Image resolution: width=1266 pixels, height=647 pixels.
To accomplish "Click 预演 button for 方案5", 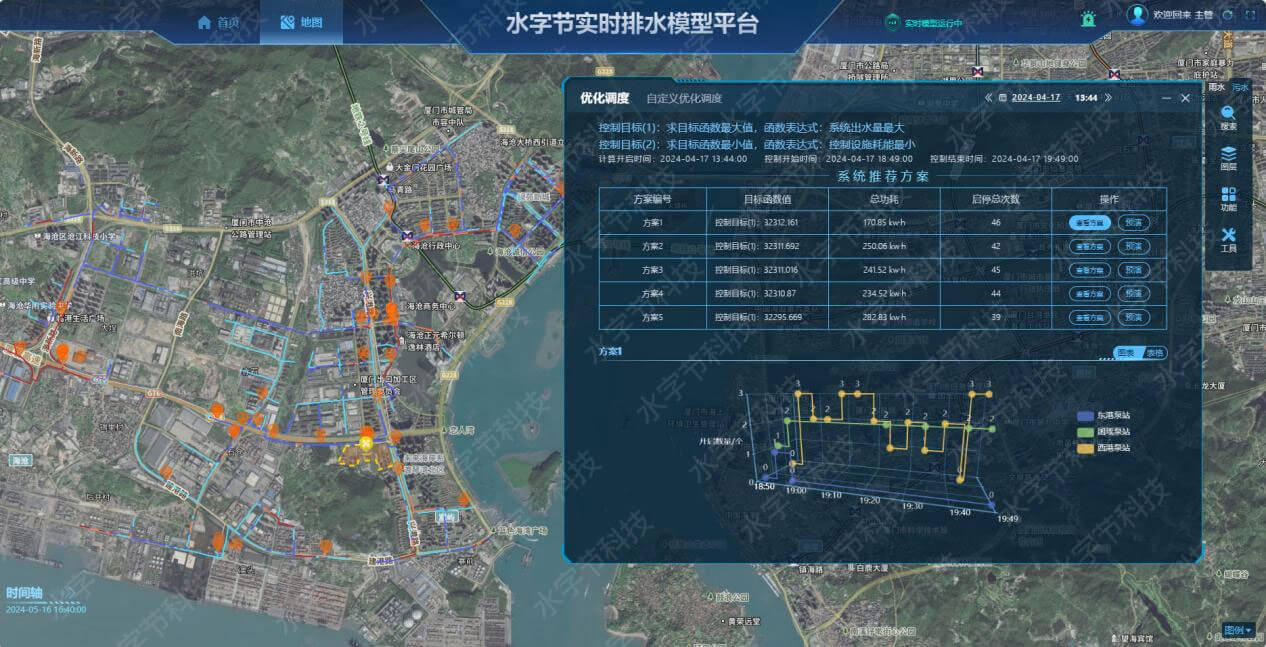I will tap(1133, 318).
